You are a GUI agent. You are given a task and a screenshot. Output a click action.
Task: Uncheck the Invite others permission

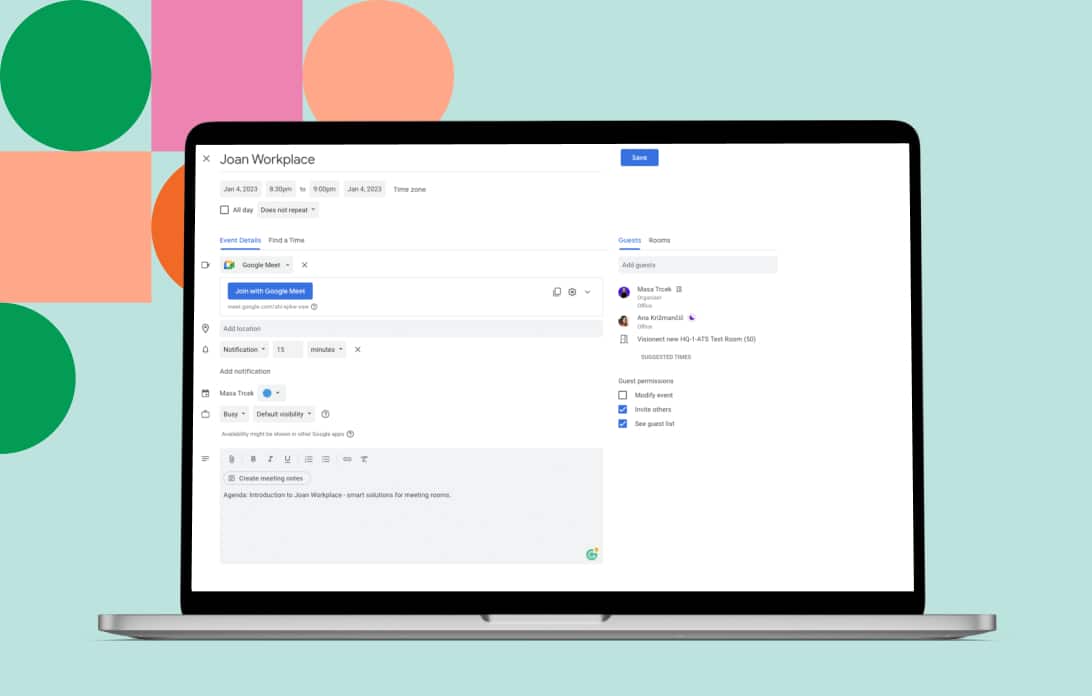(x=623, y=409)
